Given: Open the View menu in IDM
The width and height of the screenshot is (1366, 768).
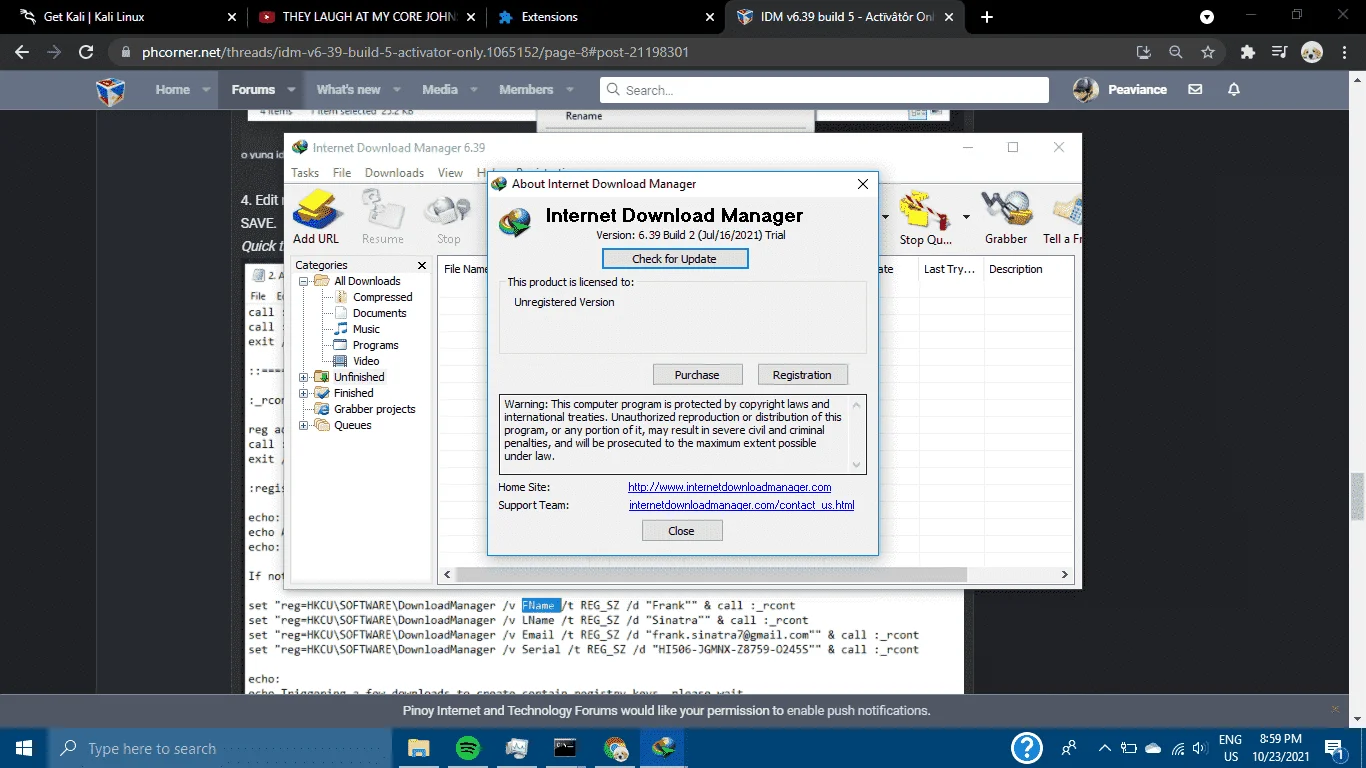Looking at the screenshot, I should pyautogui.click(x=450, y=173).
